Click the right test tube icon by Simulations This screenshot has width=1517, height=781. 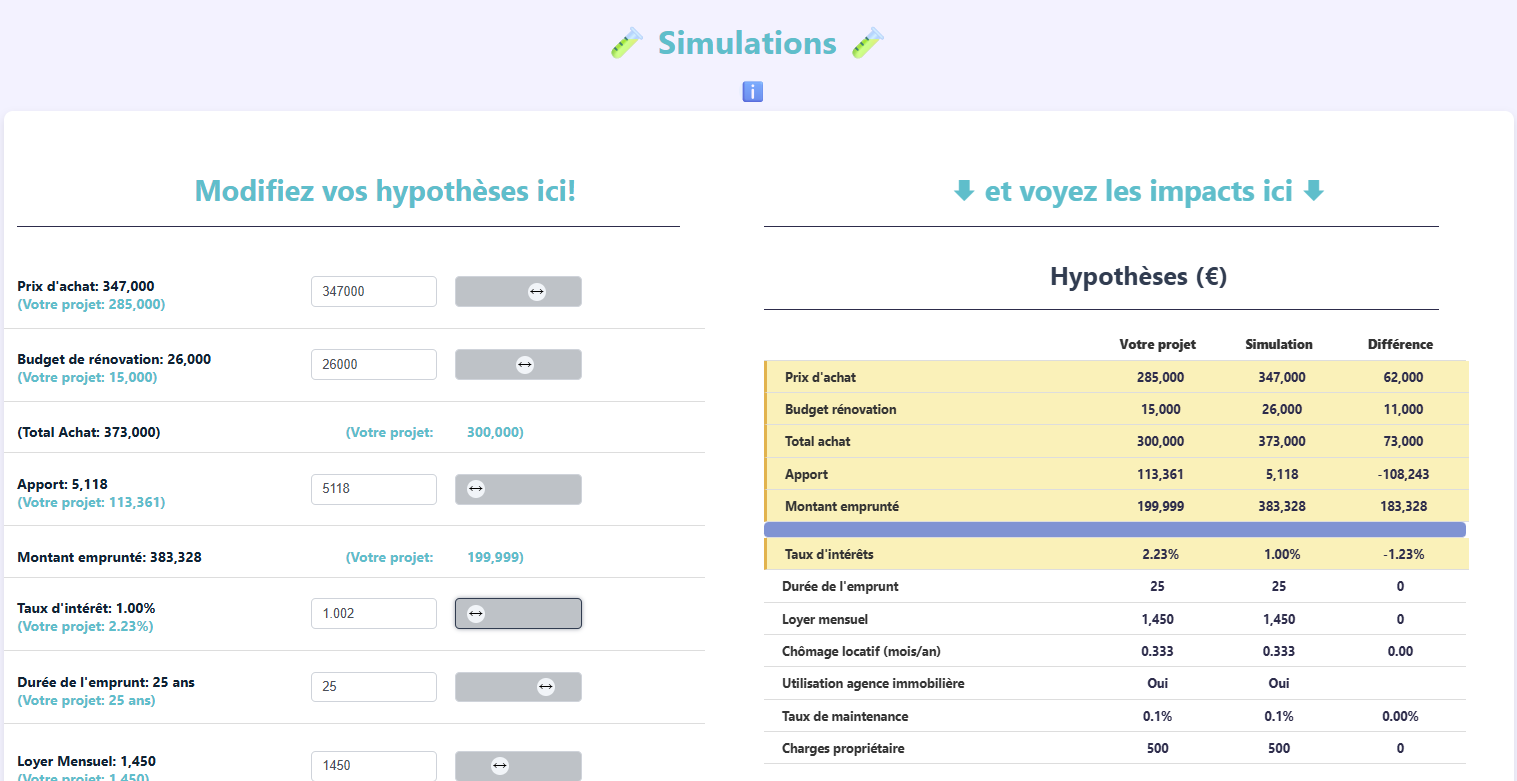pos(868,43)
